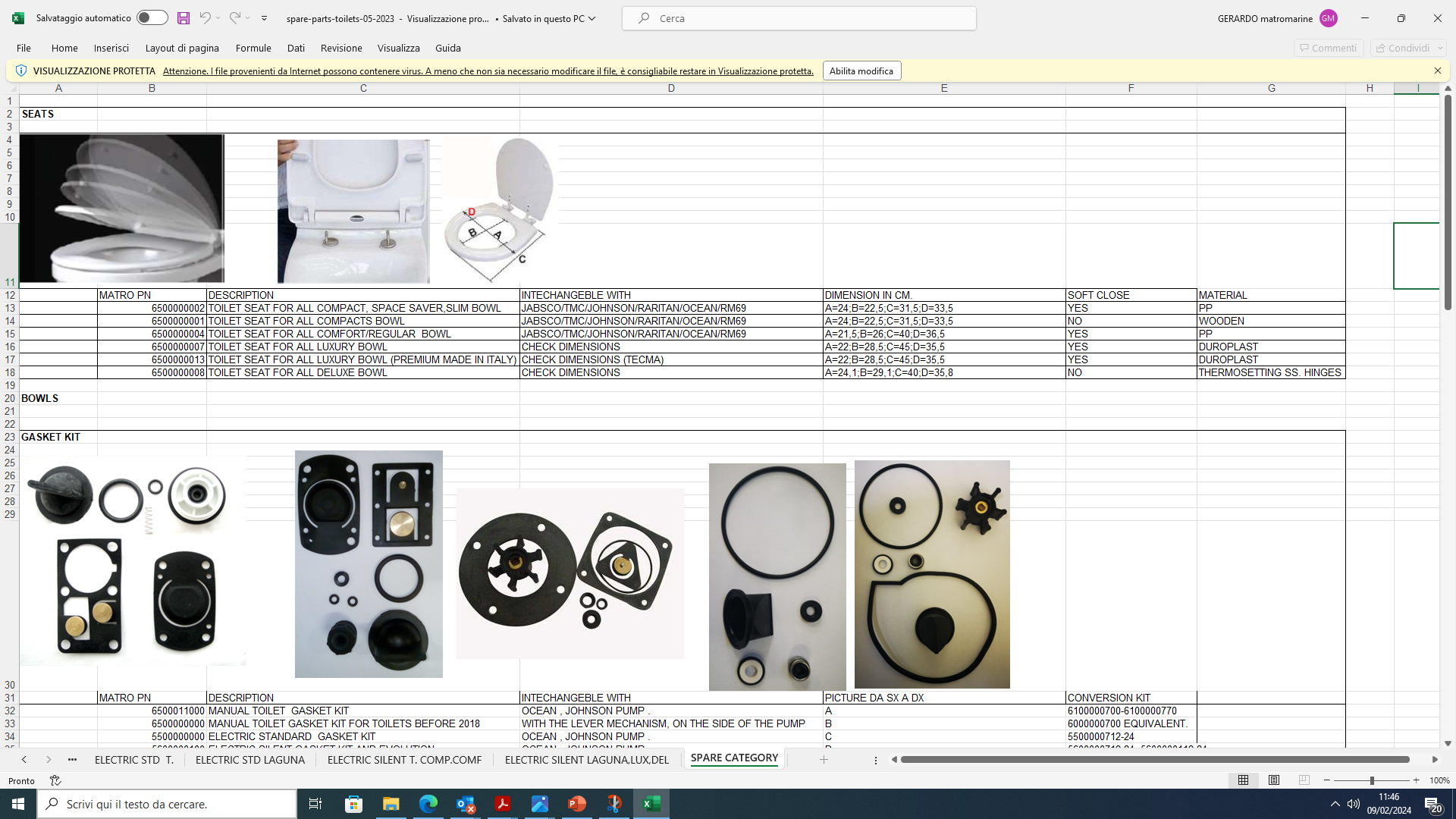
Task: Switch to Page Break Preview icon
Action: coord(1304,780)
